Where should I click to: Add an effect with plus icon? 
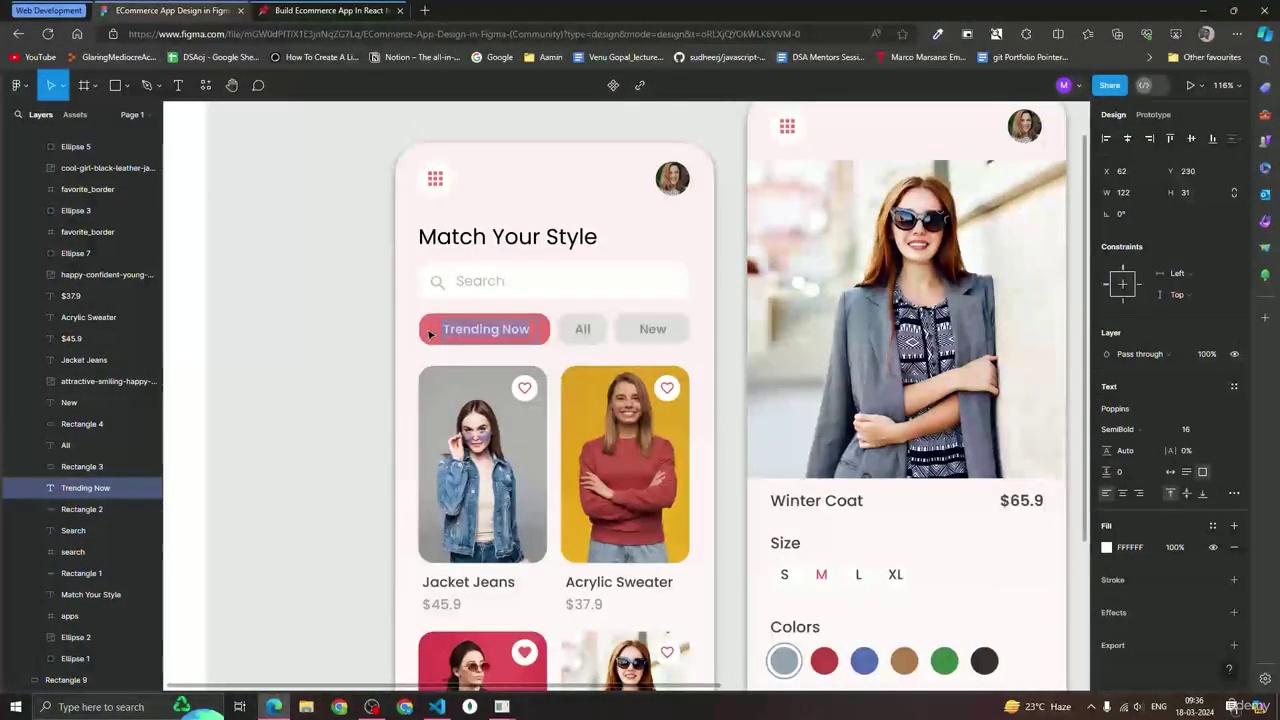pos(1234,613)
